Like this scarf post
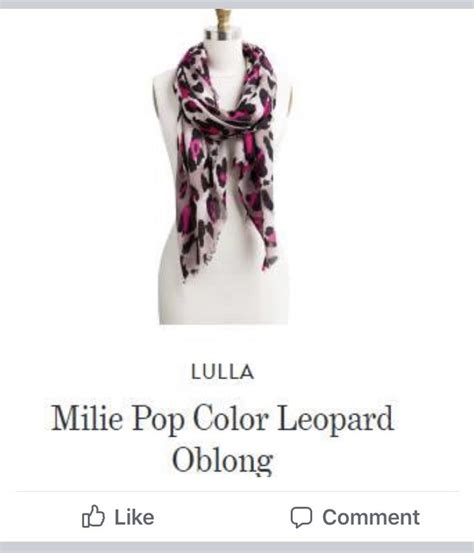This screenshot has width=474, height=553. [118, 517]
